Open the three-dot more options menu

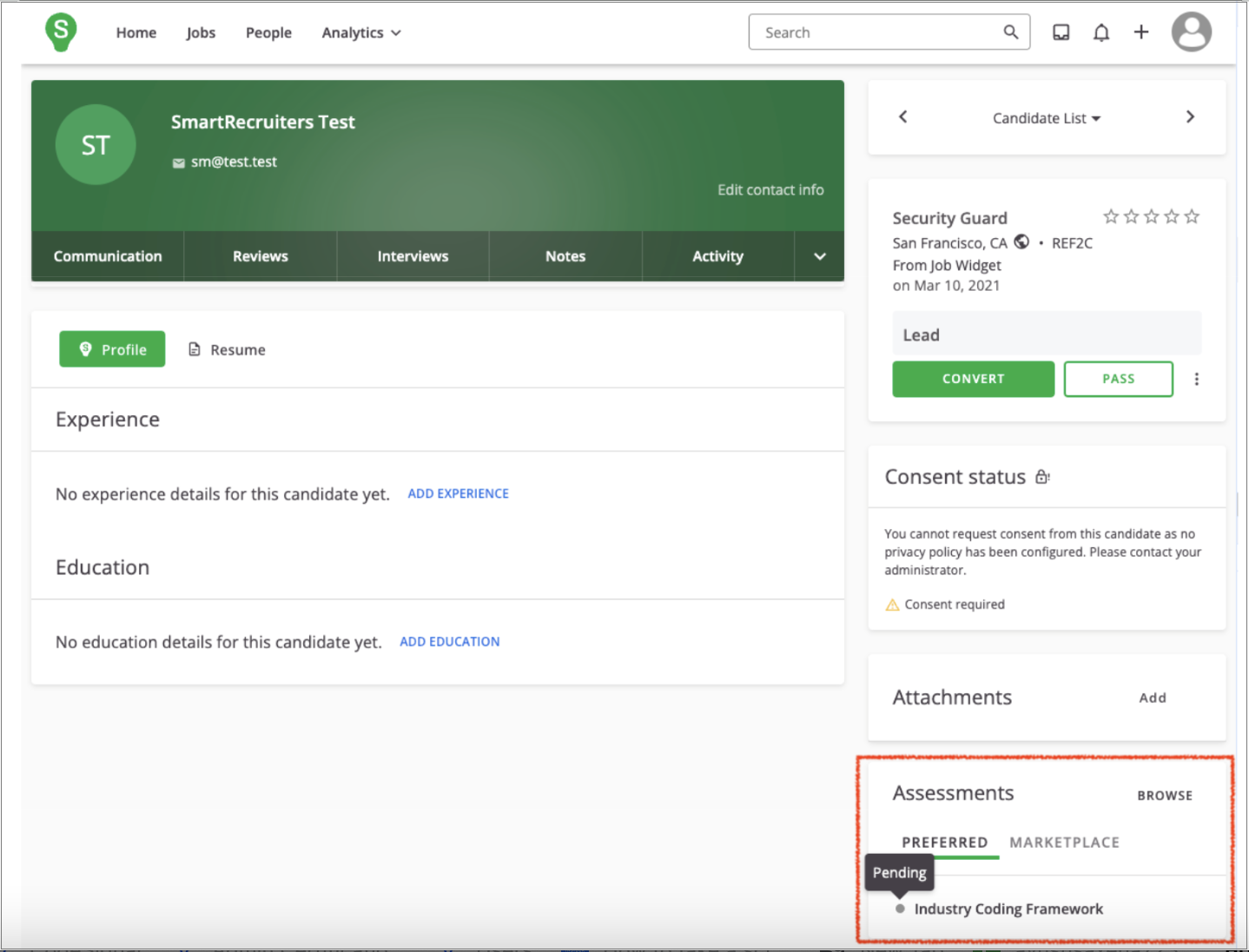[1197, 379]
